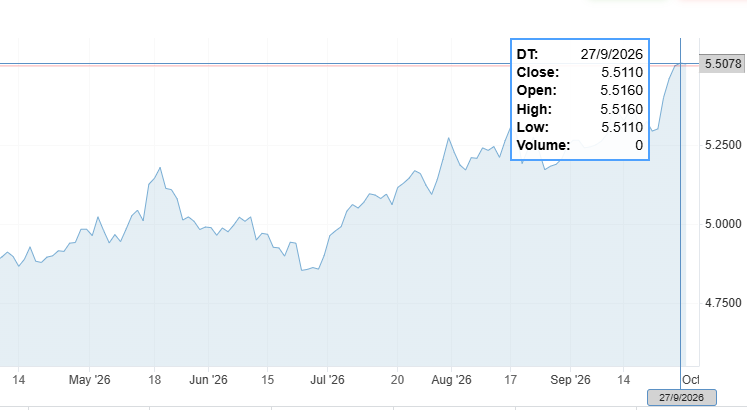Click the Close value 5.5110 in tooltip

[x=622, y=72]
